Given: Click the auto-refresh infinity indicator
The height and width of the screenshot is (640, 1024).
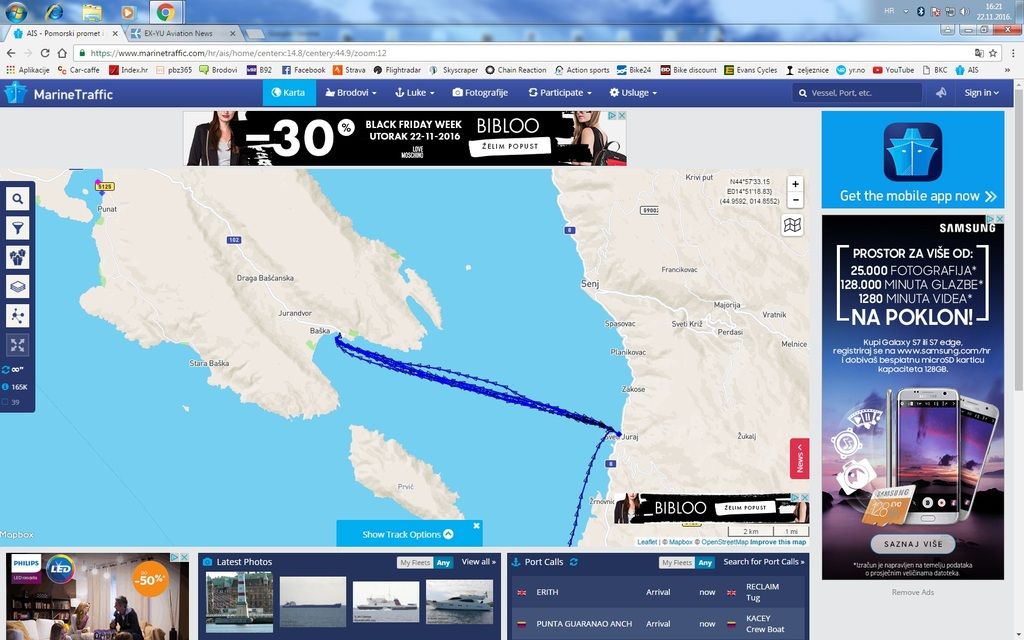Looking at the screenshot, I should 14,370.
